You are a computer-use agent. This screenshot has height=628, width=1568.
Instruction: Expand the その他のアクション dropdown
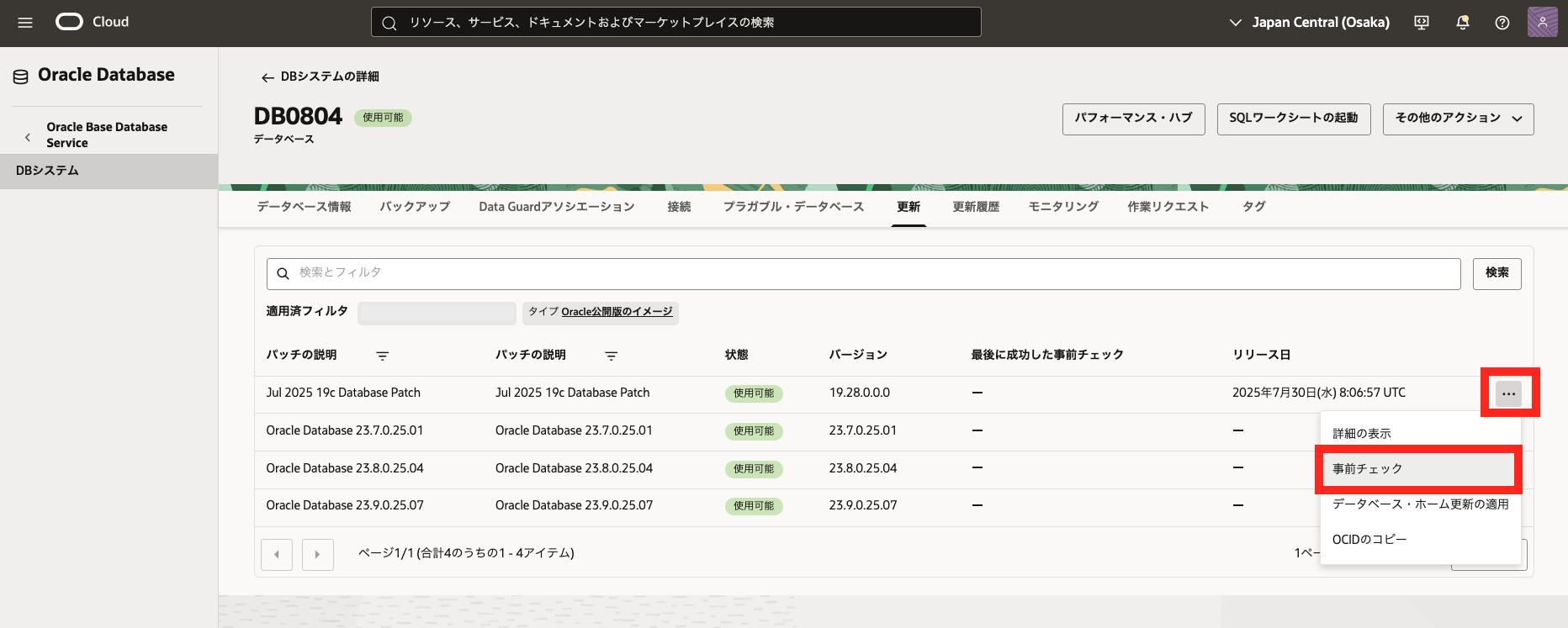tap(1458, 119)
